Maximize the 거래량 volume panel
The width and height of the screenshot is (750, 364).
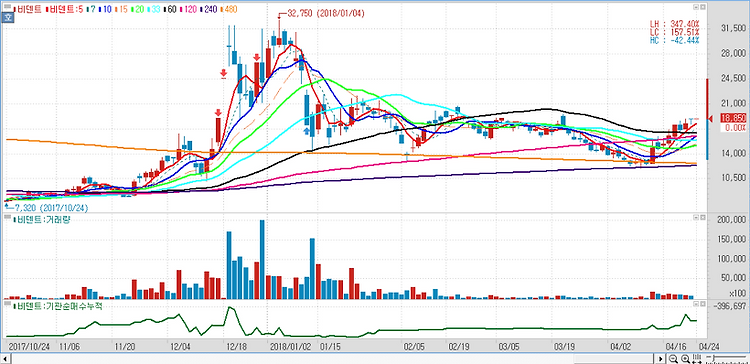click(x=703, y=218)
